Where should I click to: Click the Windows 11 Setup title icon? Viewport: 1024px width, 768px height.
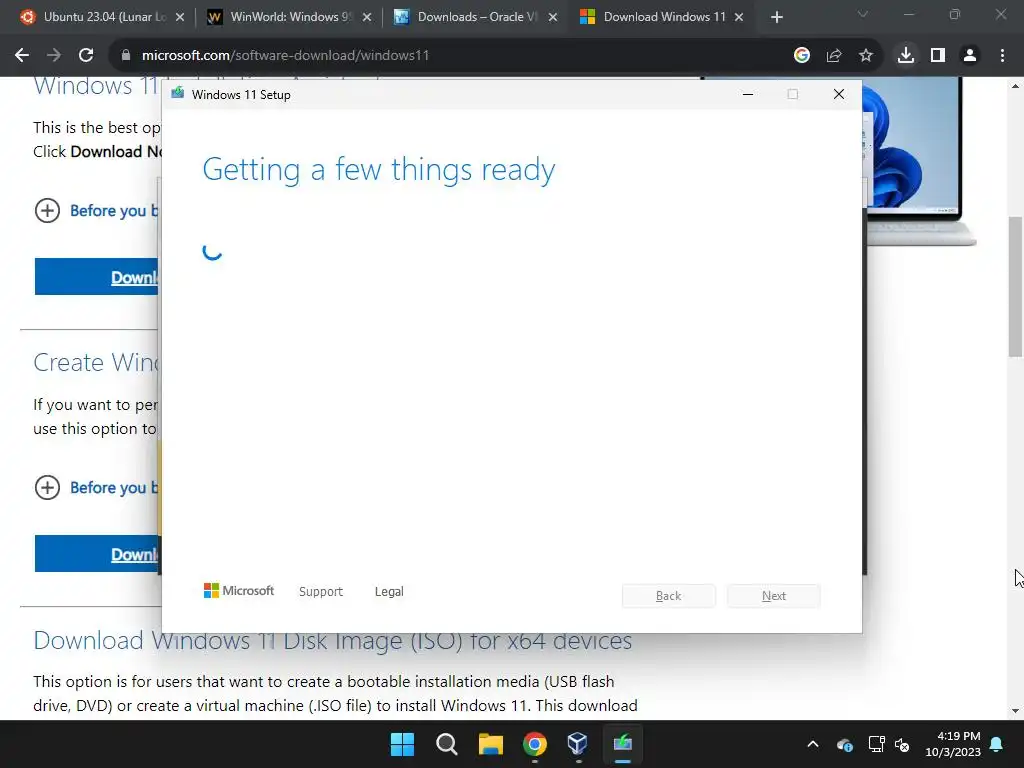[178, 93]
